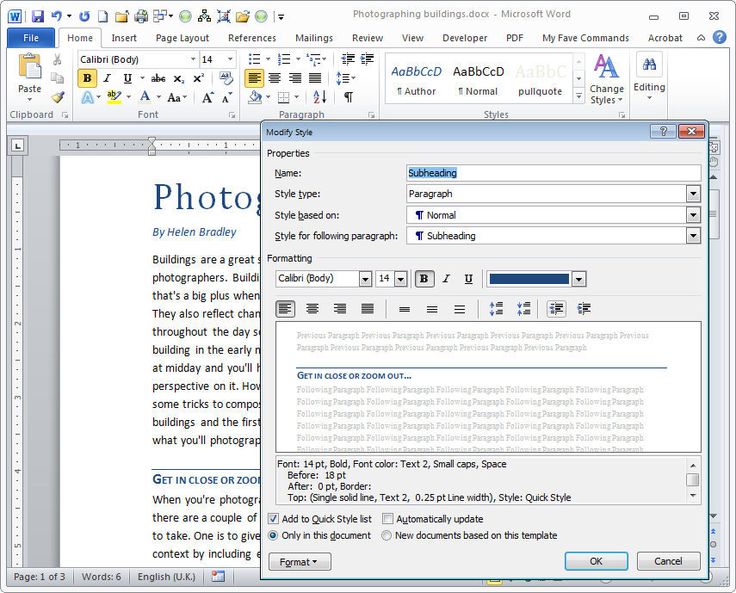
Task: Click the ribbon Font Color A button
Action: click(145, 97)
